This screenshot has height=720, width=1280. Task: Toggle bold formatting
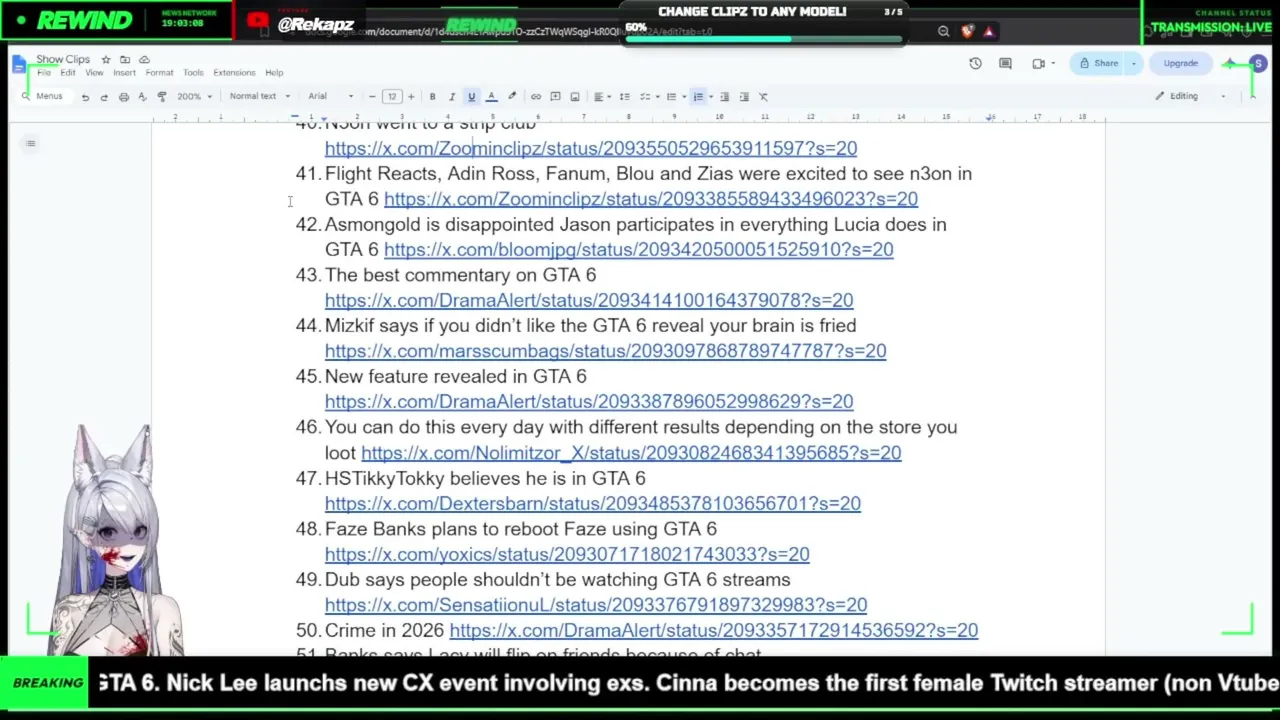[432, 97]
